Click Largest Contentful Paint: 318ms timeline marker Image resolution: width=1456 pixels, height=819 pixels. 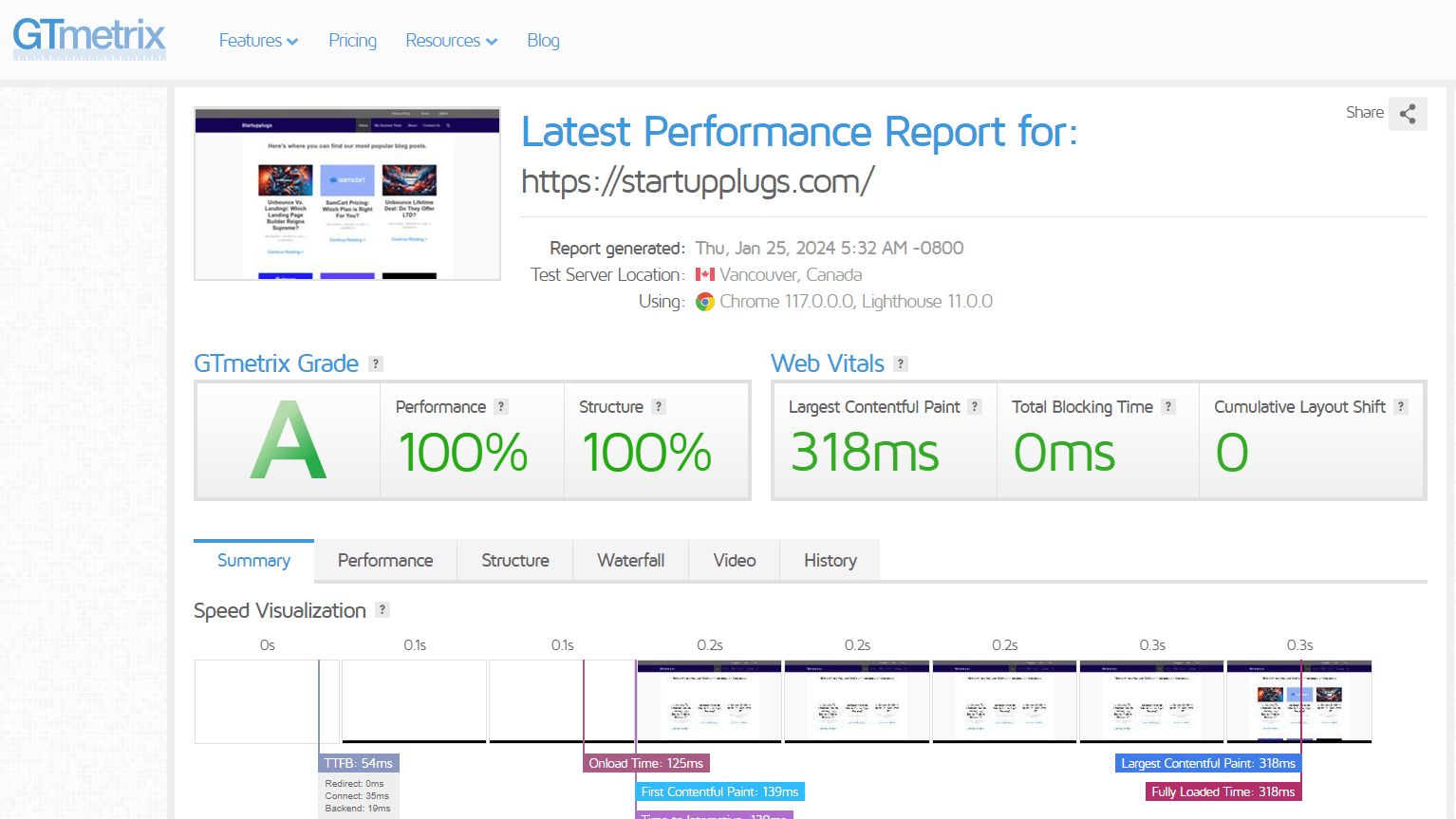point(1208,763)
